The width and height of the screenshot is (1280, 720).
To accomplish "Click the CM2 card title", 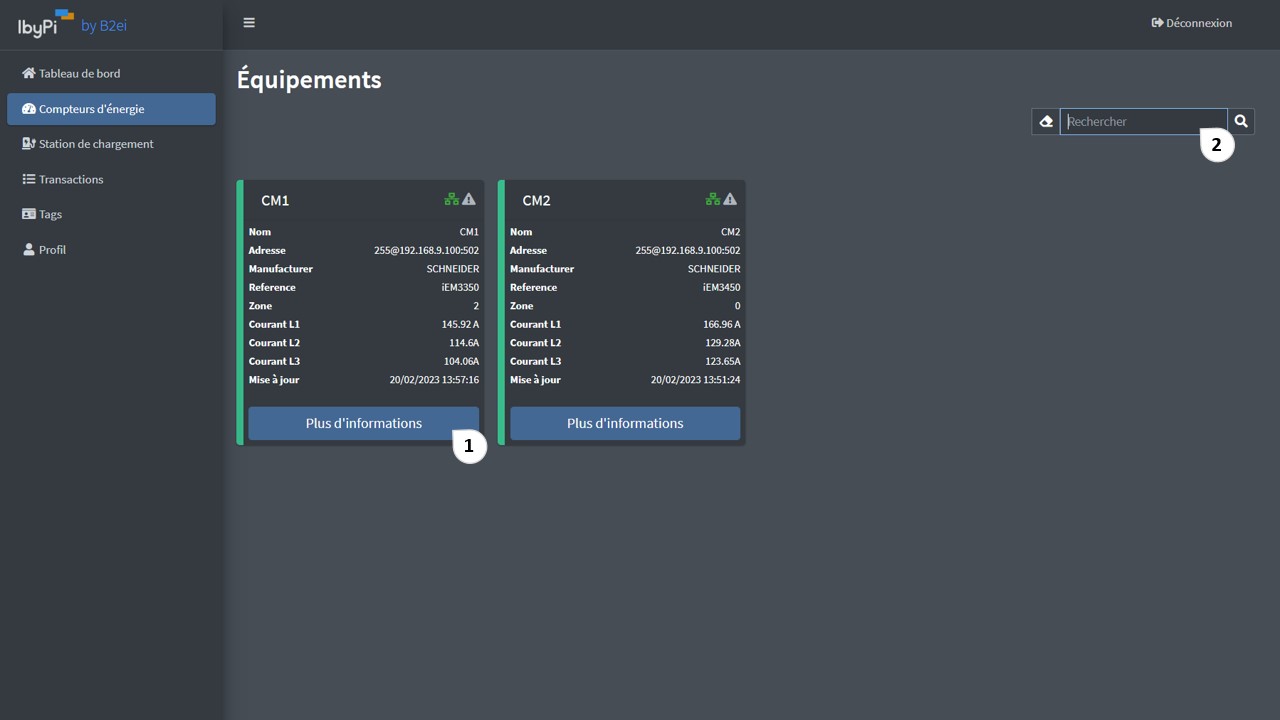I will tap(536, 200).
